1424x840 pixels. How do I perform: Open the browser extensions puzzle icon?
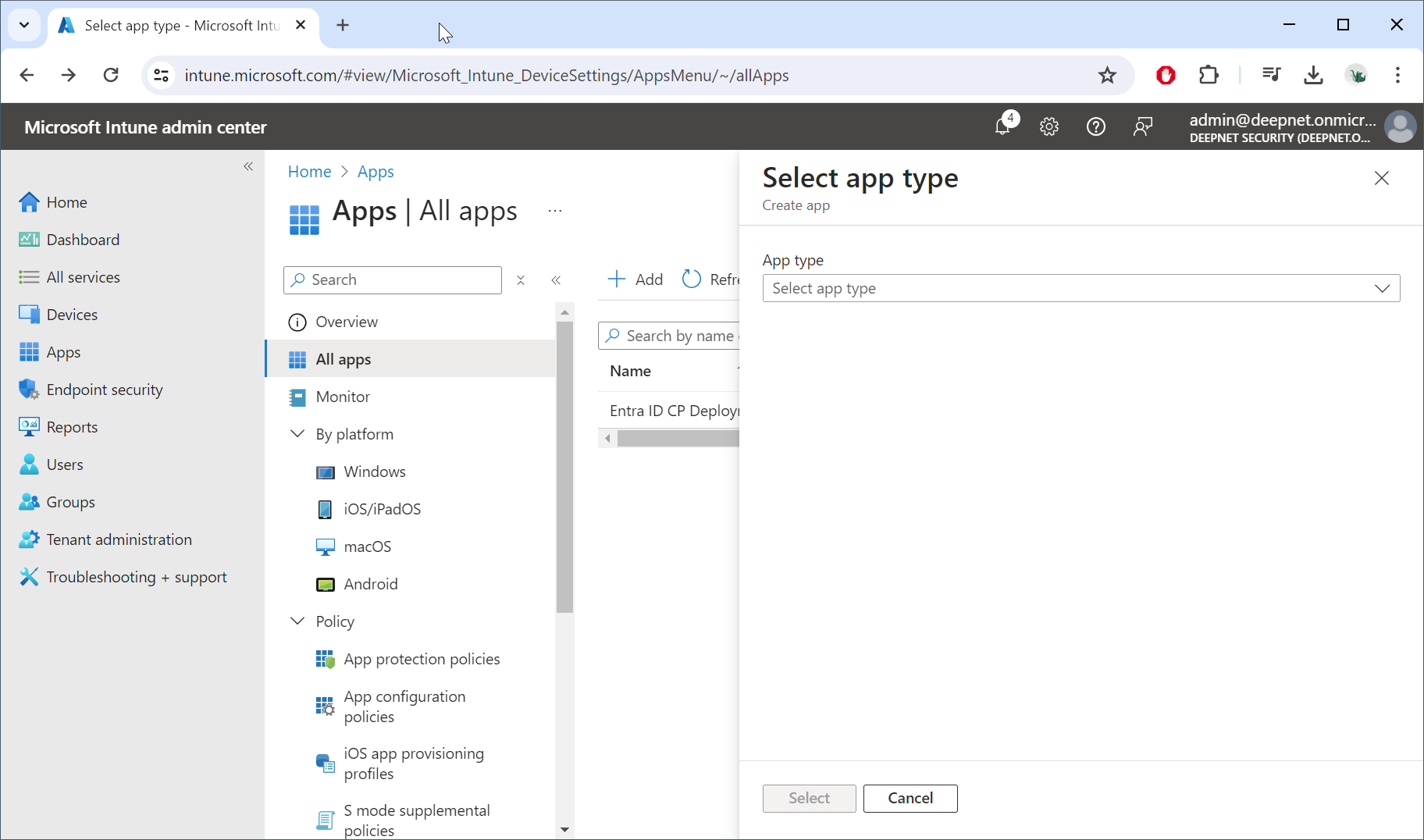1209,75
